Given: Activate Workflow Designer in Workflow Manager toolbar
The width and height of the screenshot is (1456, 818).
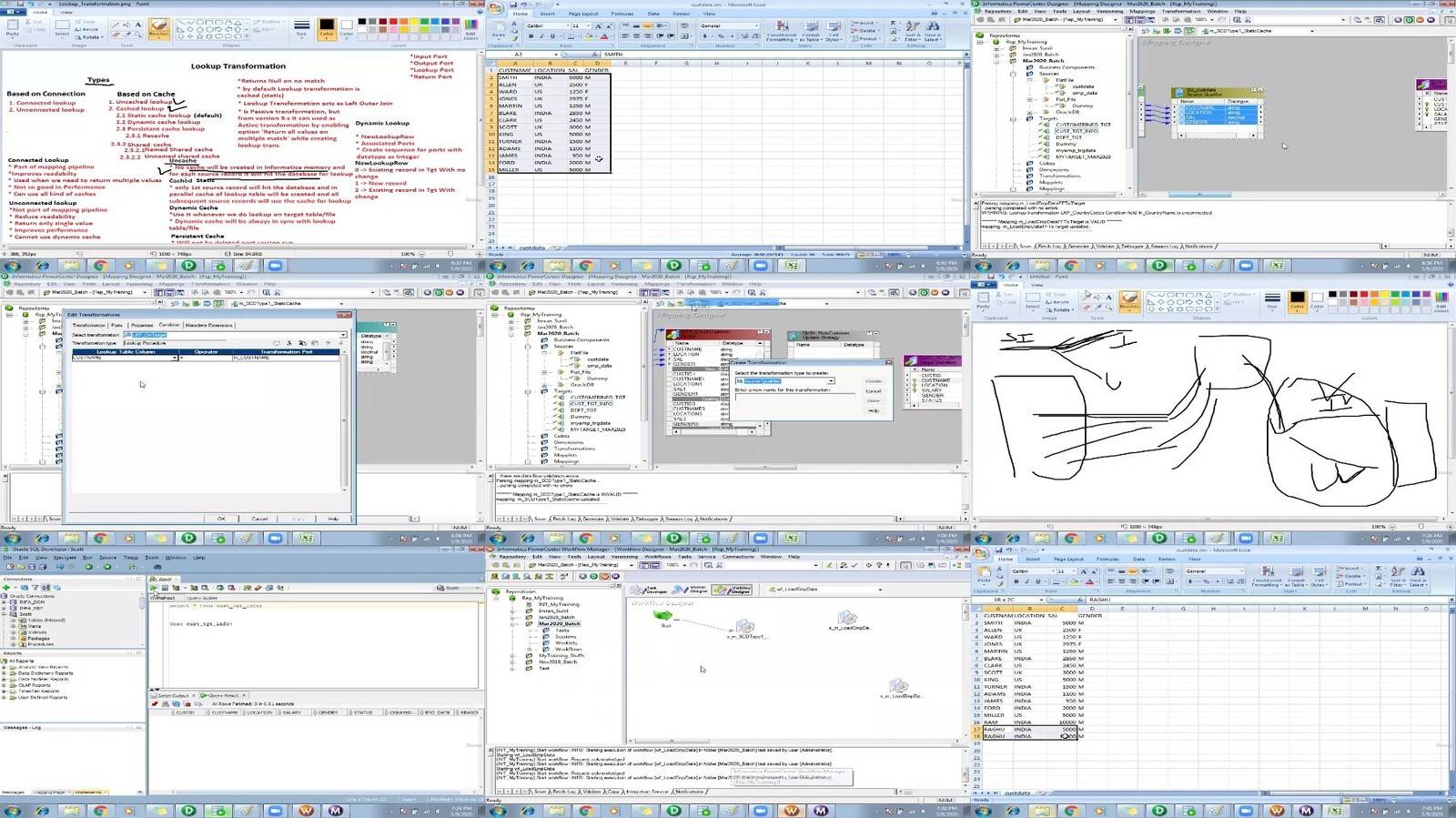Looking at the screenshot, I should click(x=732, y=590).
